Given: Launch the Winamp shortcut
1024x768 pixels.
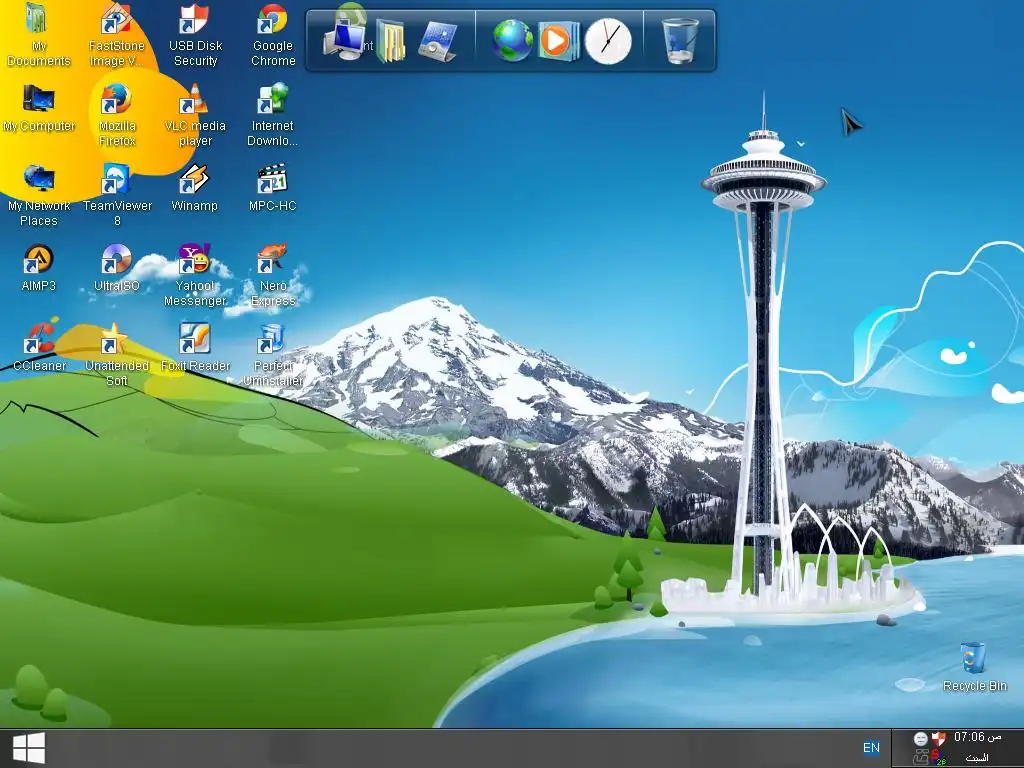Looking at the screenshot, I should (x=194, y=188).
